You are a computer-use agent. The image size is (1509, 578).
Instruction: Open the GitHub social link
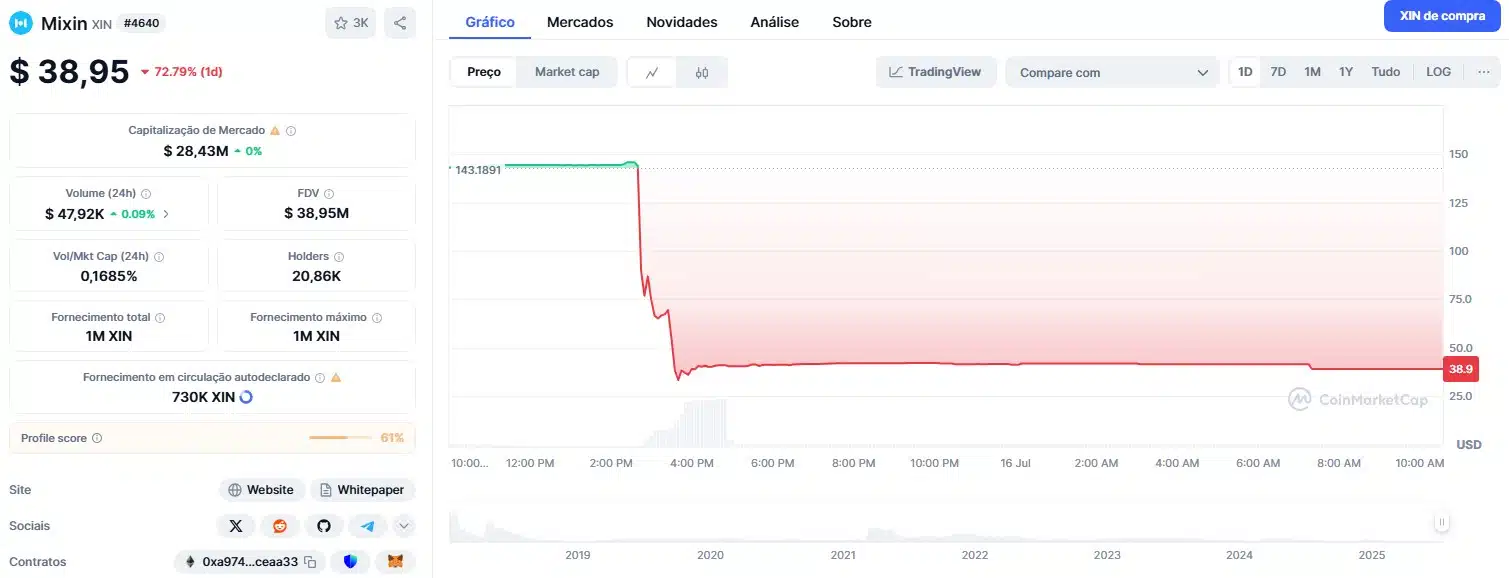324,526
